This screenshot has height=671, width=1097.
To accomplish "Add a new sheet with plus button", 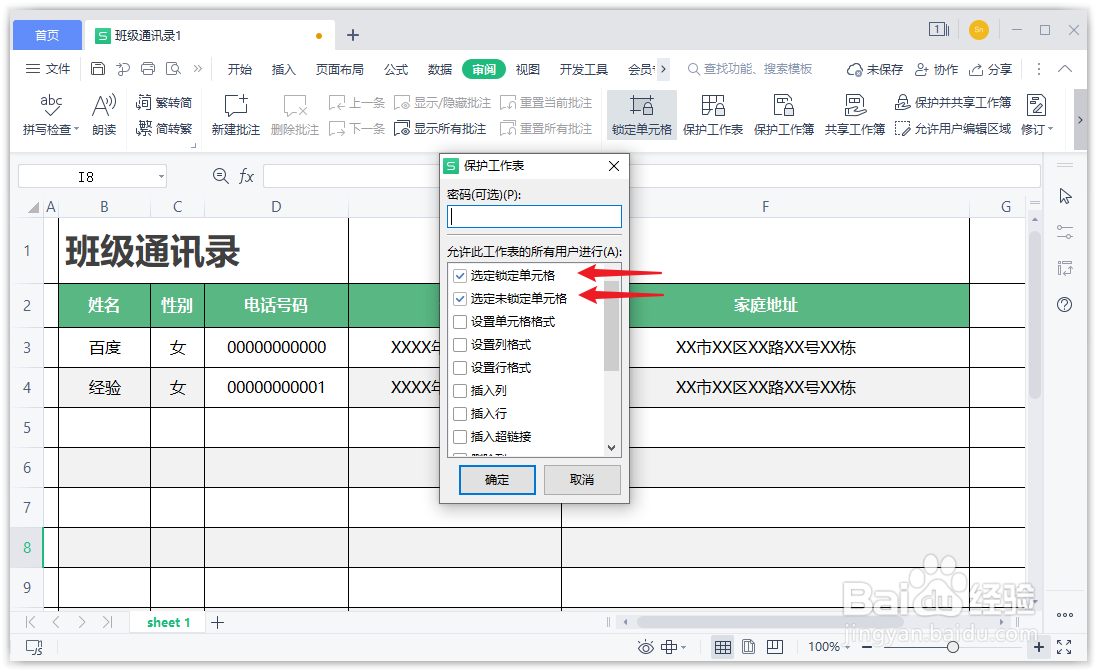I will coord(218,623).
